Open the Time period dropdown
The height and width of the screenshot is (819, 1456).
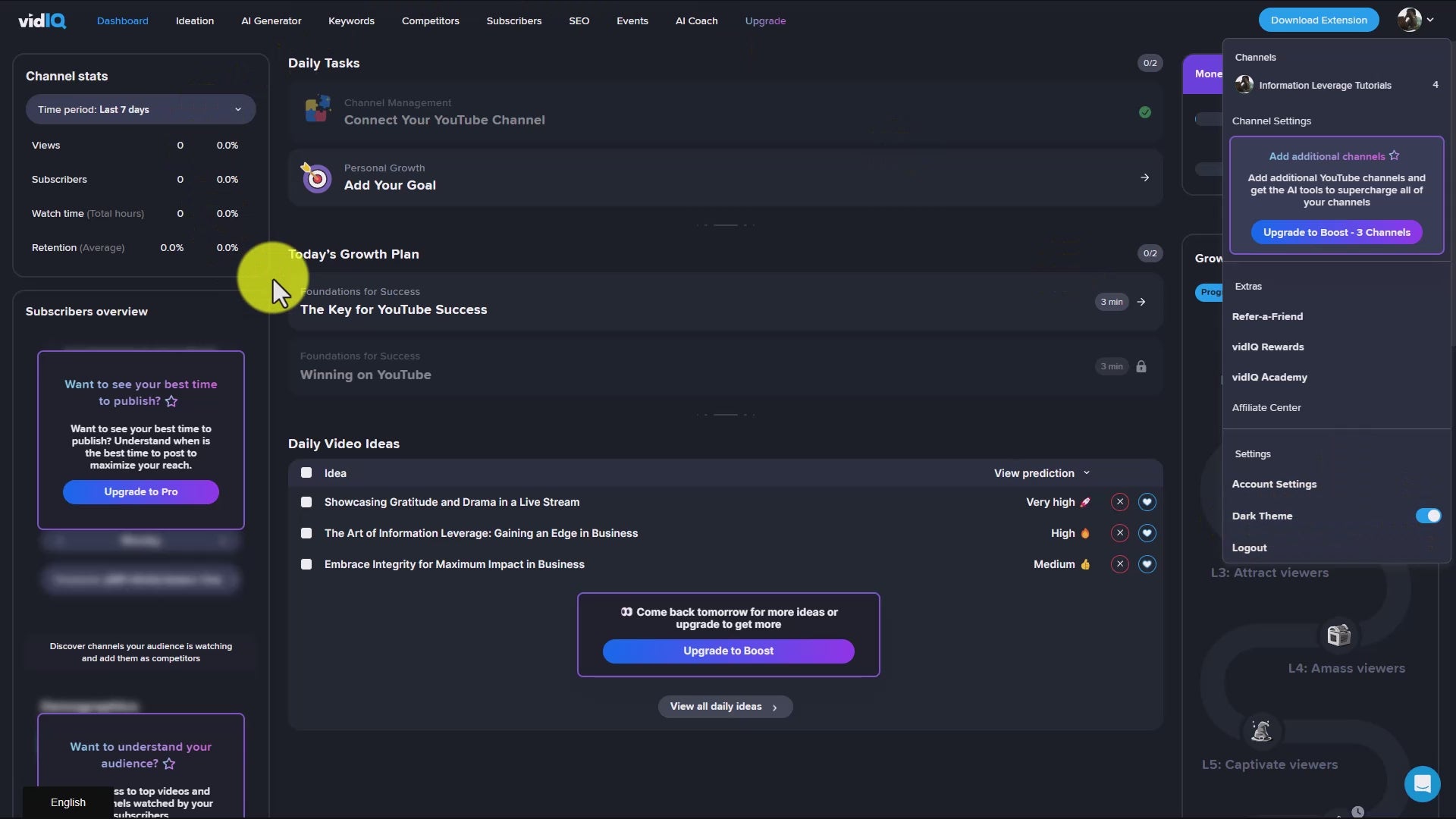coord(140,109)
